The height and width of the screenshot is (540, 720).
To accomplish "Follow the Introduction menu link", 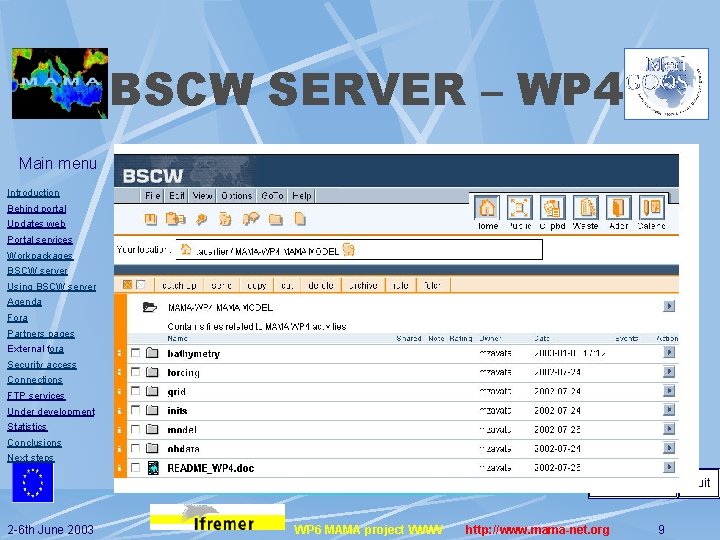I will (x=33, y=193).
